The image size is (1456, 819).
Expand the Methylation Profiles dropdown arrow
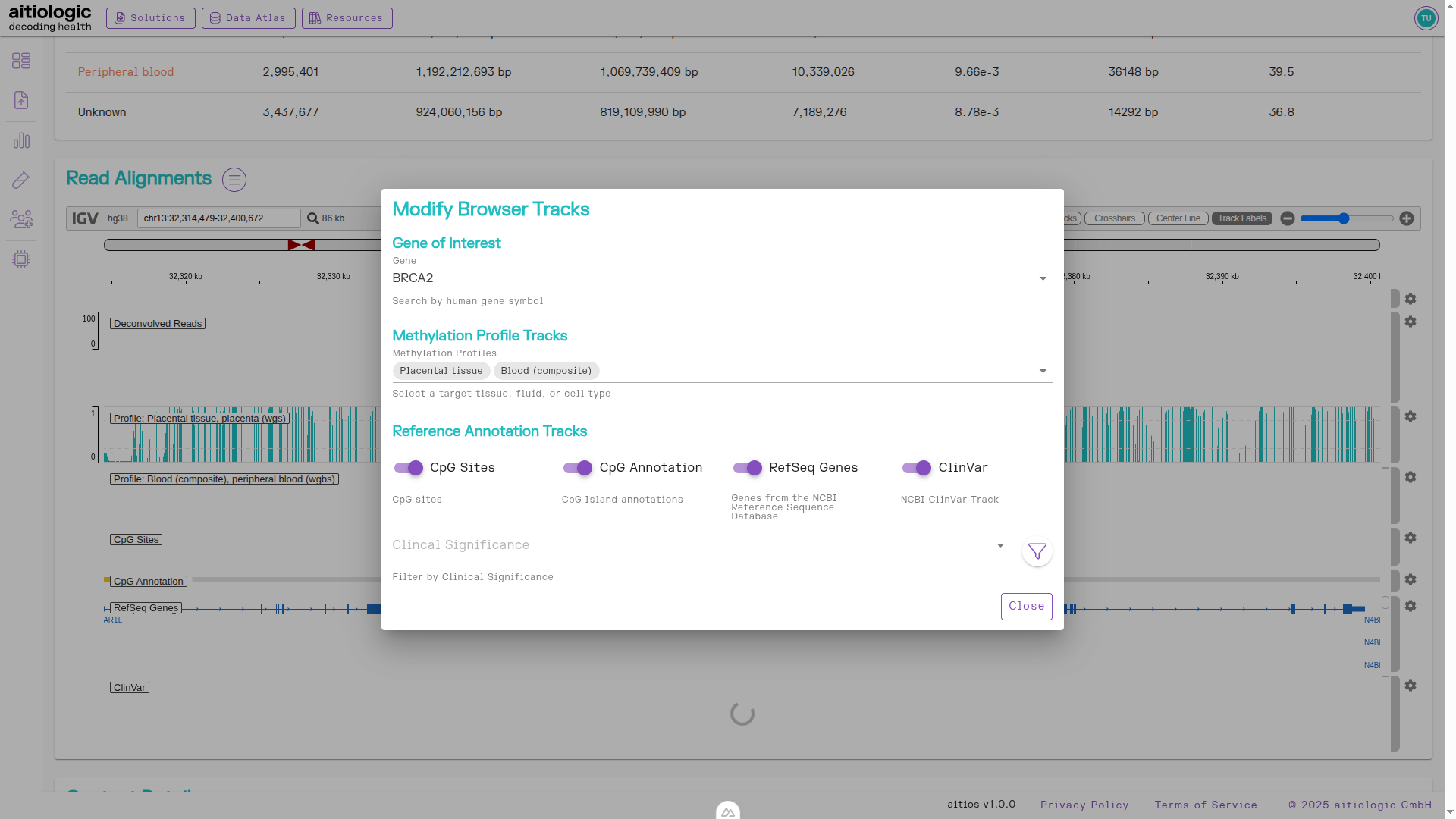[x=1043, y=372]
